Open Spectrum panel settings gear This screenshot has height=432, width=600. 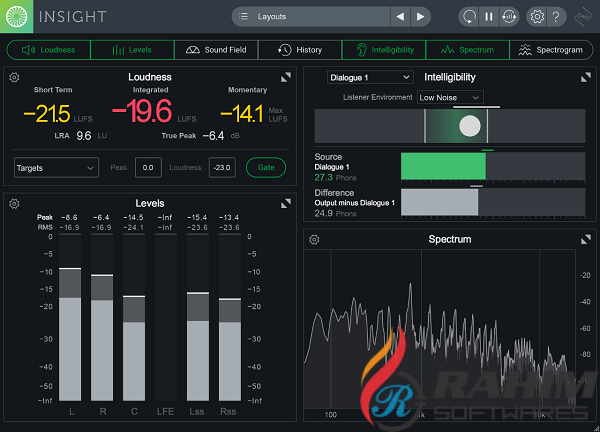click(x=314, y=240)
